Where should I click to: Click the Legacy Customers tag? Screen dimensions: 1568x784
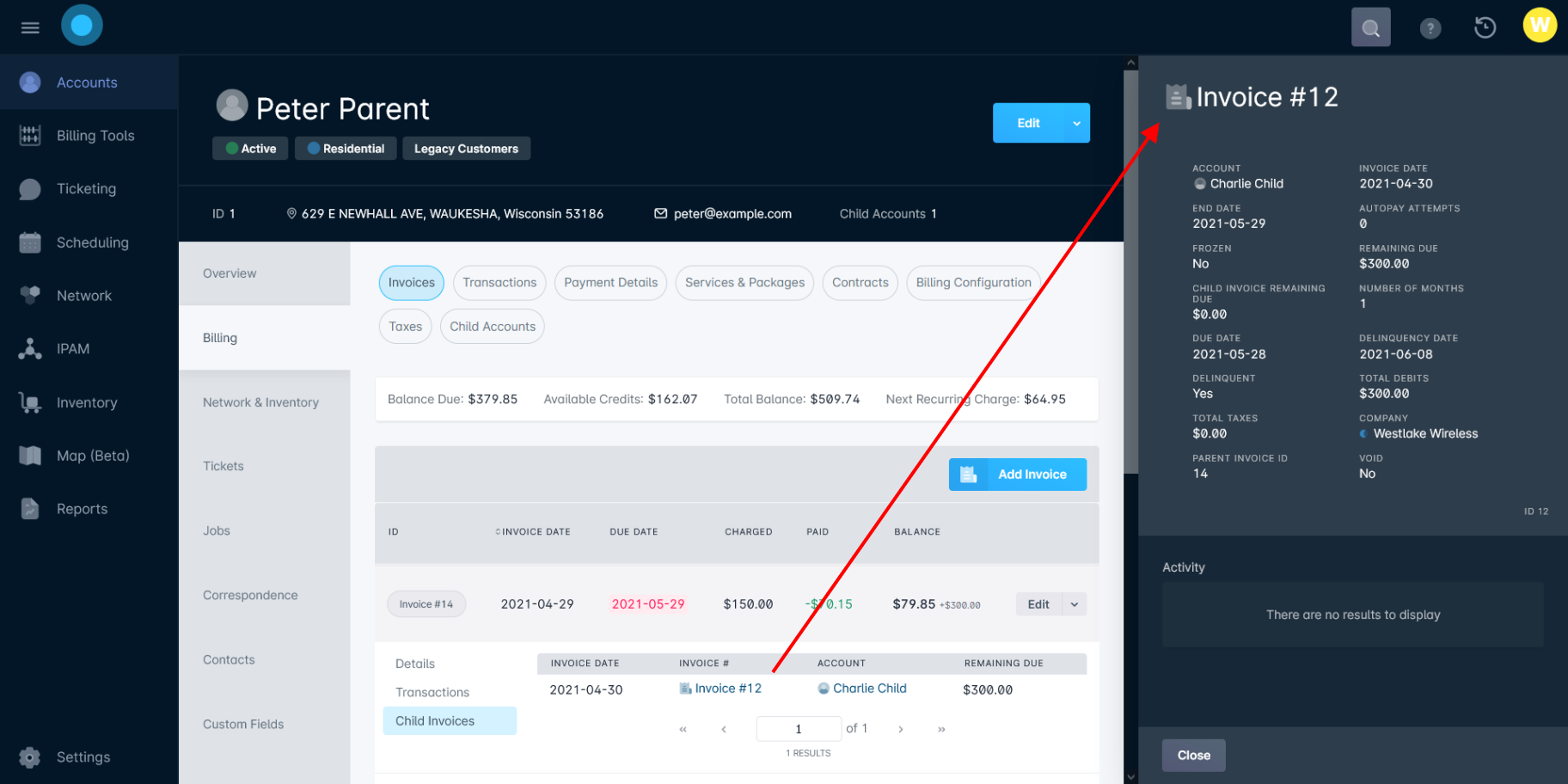(x=466, y=149)
